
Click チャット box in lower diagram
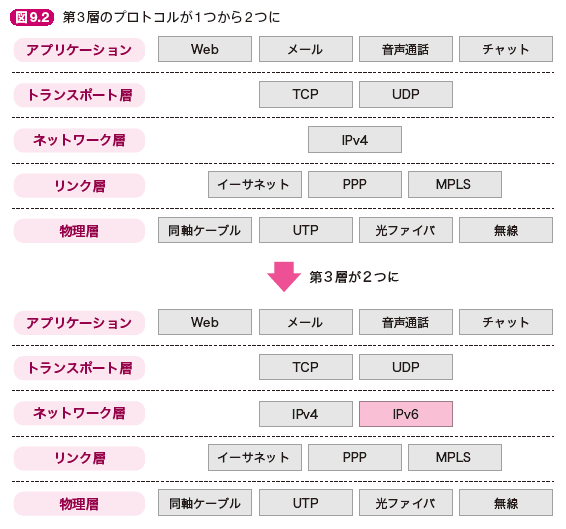pos(506,322)
